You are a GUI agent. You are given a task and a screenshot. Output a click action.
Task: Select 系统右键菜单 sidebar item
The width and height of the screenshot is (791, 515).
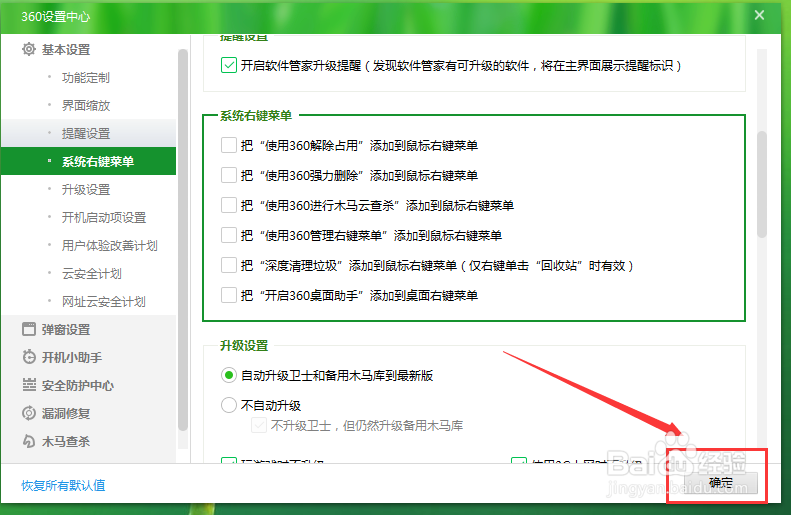click(x=88, y=161)
